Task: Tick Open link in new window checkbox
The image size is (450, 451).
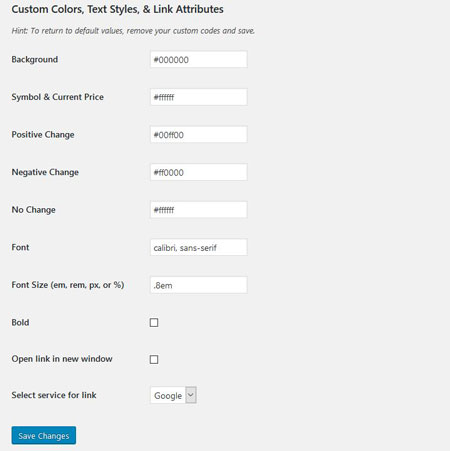Action: 154,359
